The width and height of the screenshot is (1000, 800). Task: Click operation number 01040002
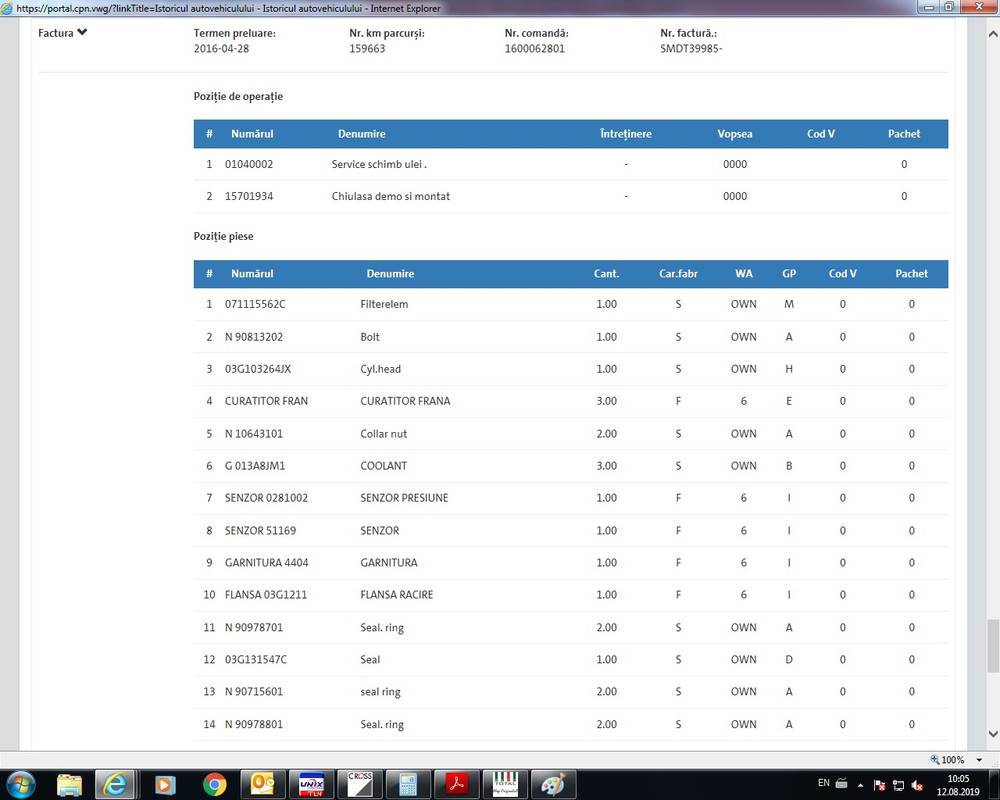click(249, 165)
